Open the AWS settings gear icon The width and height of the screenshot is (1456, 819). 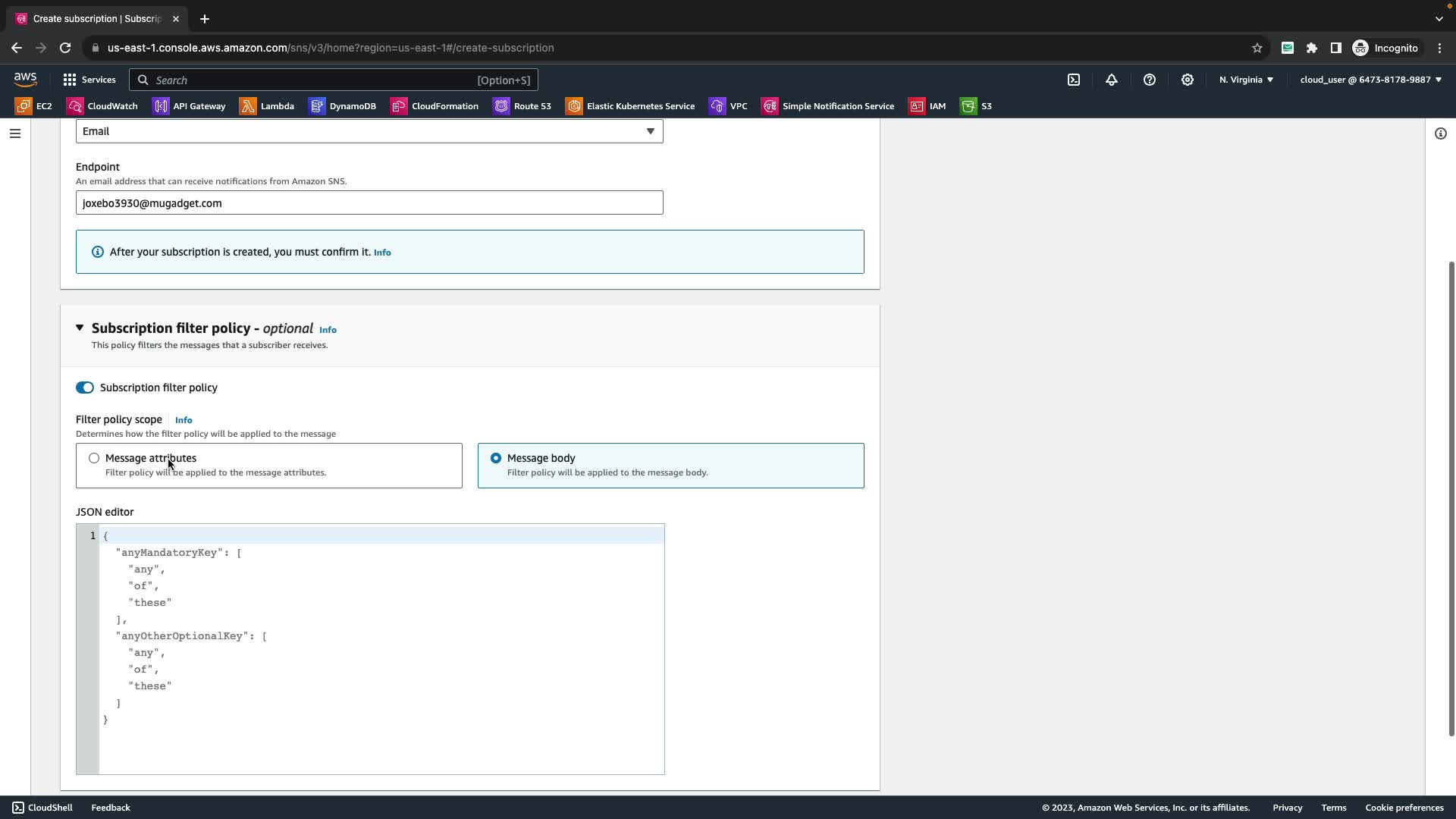[x=1188, y=80]
